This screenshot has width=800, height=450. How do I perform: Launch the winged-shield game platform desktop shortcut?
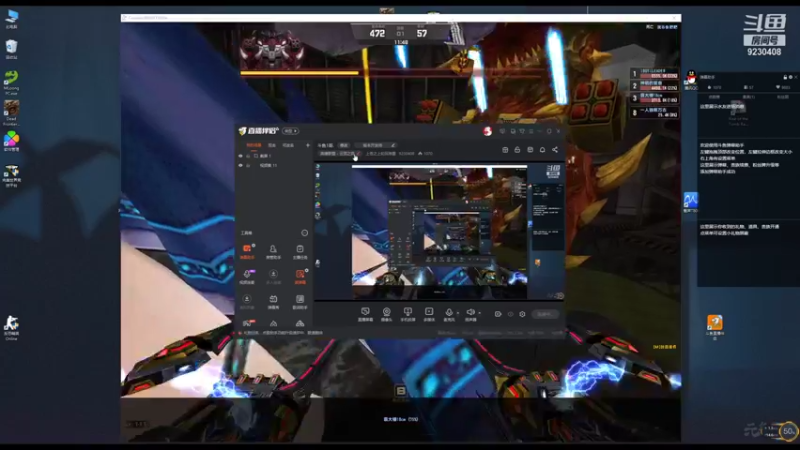click(x=11, y=176)
